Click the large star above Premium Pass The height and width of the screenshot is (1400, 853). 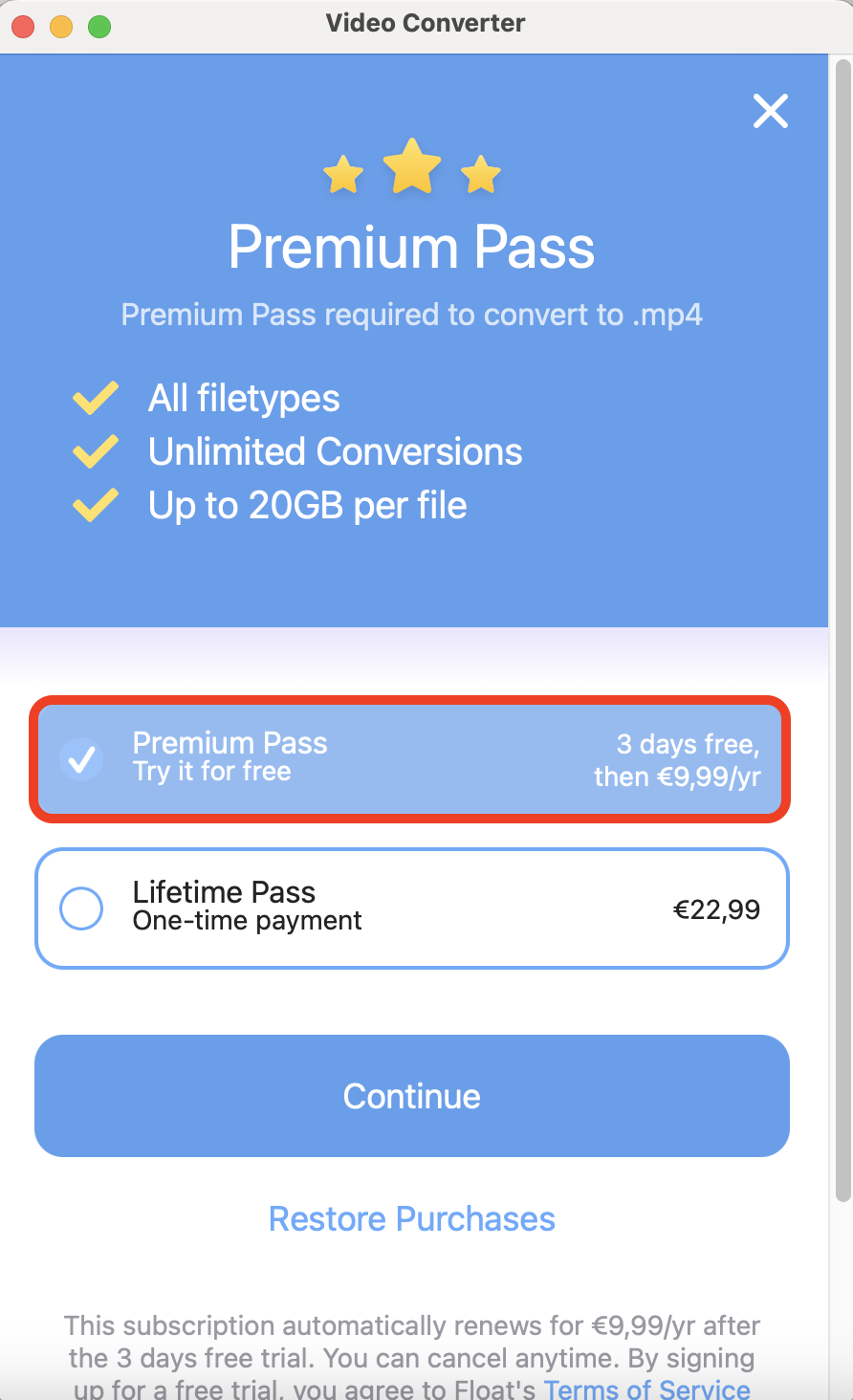(x=412, y=168)
